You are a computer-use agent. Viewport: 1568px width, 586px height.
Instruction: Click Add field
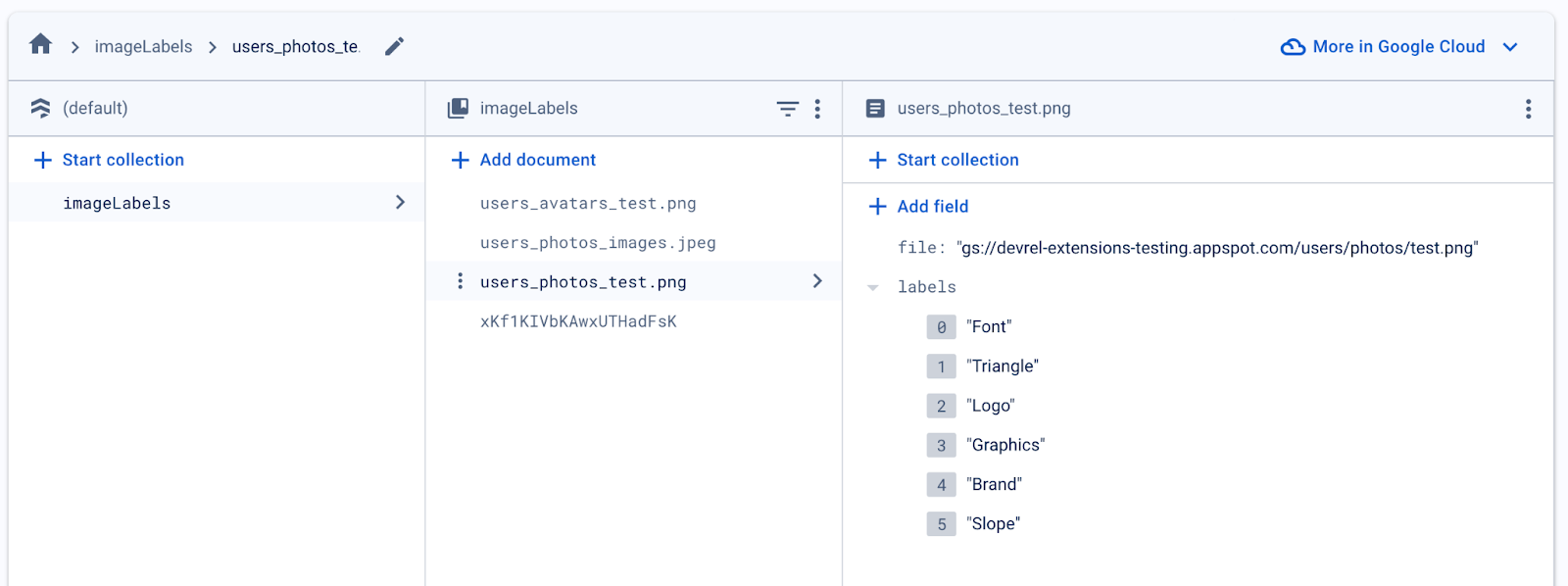pos(918,207)
